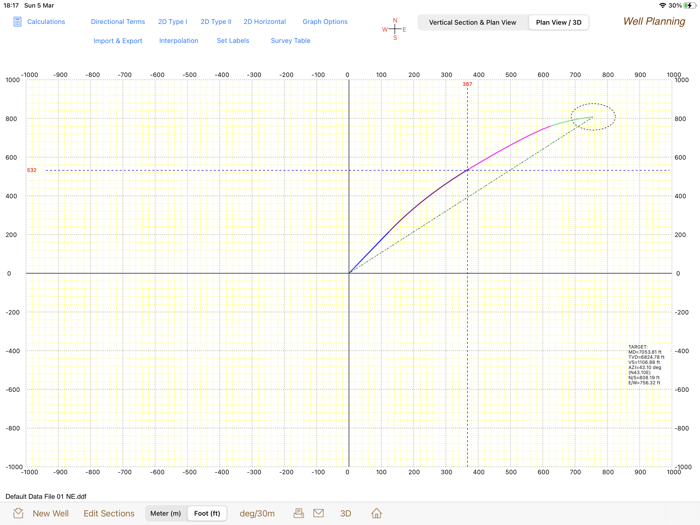This screenshot has width=700, height=525.
Task: Open Survey Table
Action: click(290, 41)
